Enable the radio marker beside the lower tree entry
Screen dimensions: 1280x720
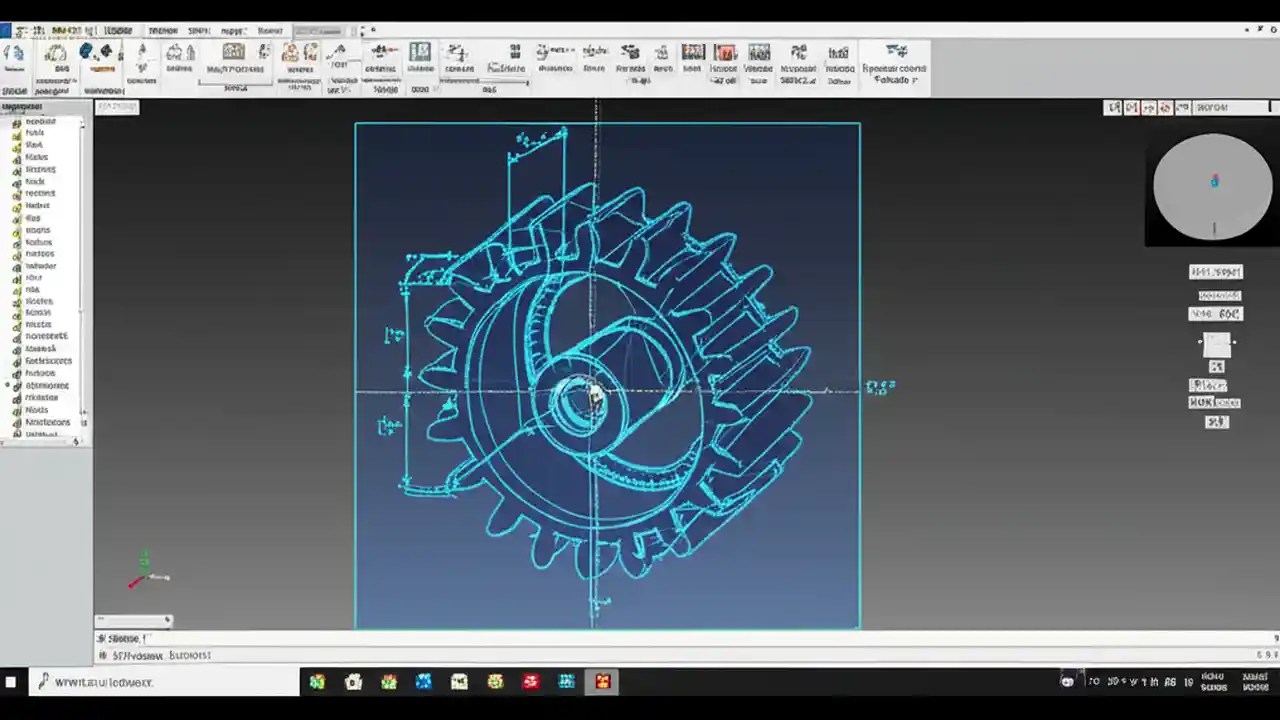(7, 385)
